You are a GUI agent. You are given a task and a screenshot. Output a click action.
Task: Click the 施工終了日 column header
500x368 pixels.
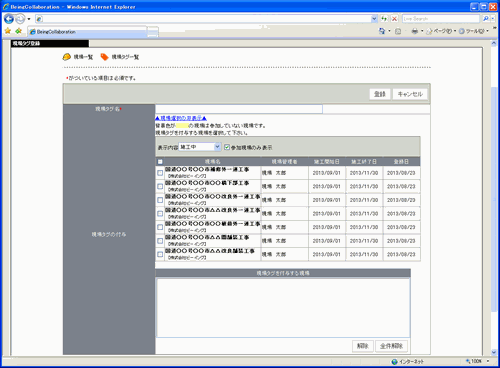click(364, 162)
